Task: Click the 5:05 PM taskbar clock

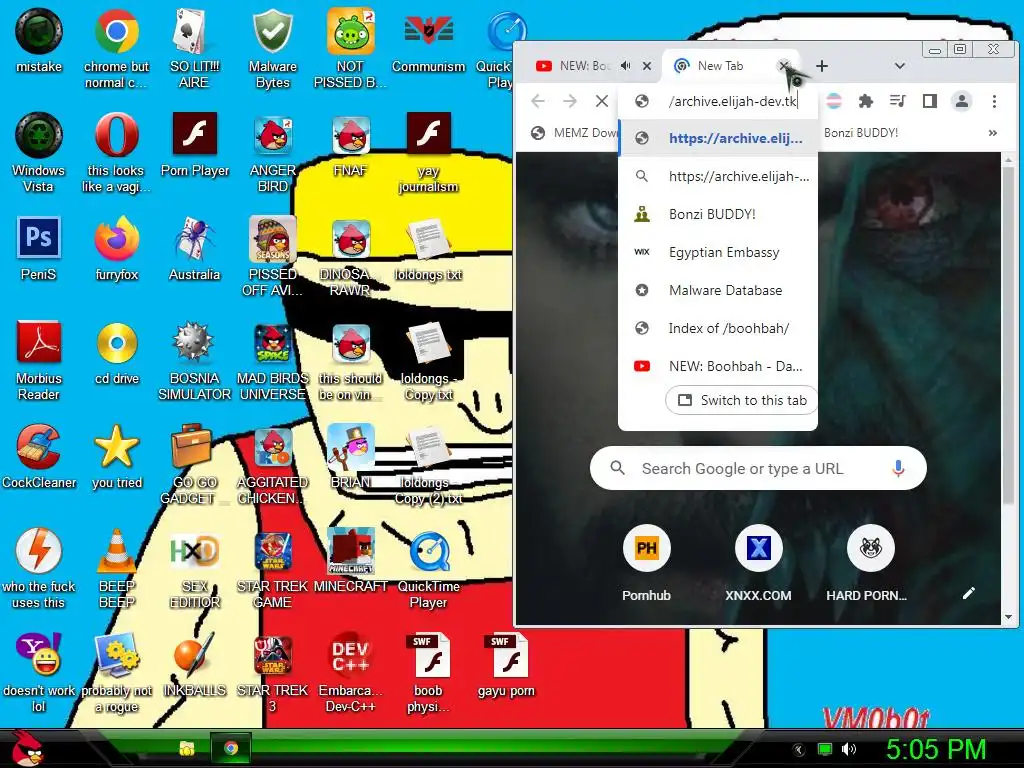Action: [936, 748]
